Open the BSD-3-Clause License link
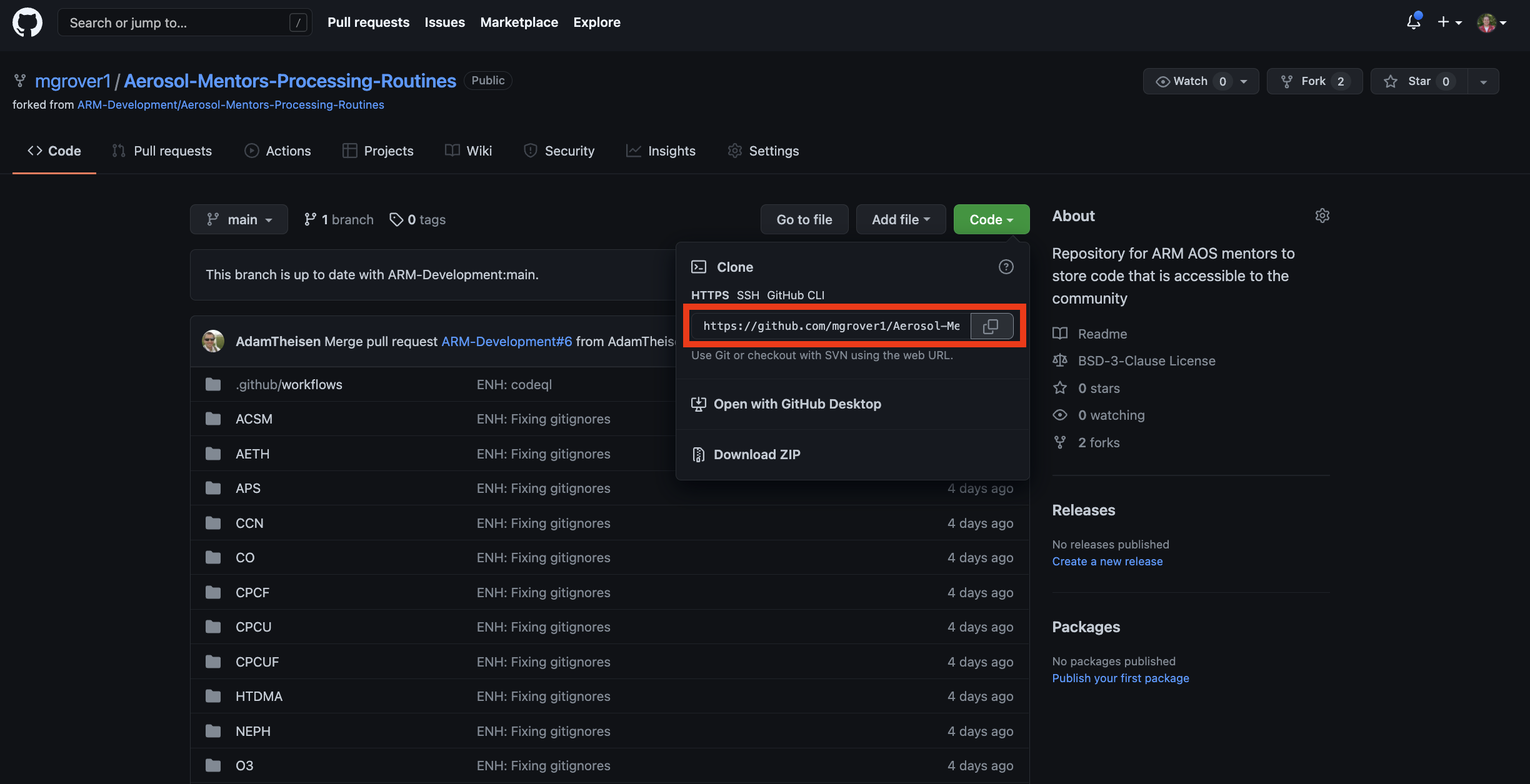1530x784 pixels. 1134,360
